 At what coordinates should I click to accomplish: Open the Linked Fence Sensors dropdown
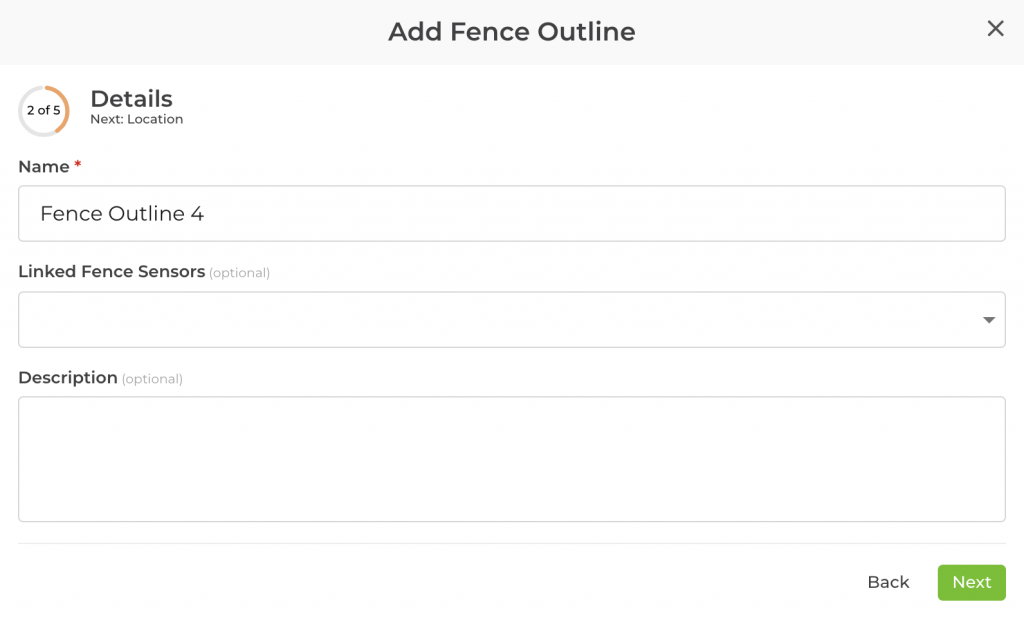tap(500, 320)
